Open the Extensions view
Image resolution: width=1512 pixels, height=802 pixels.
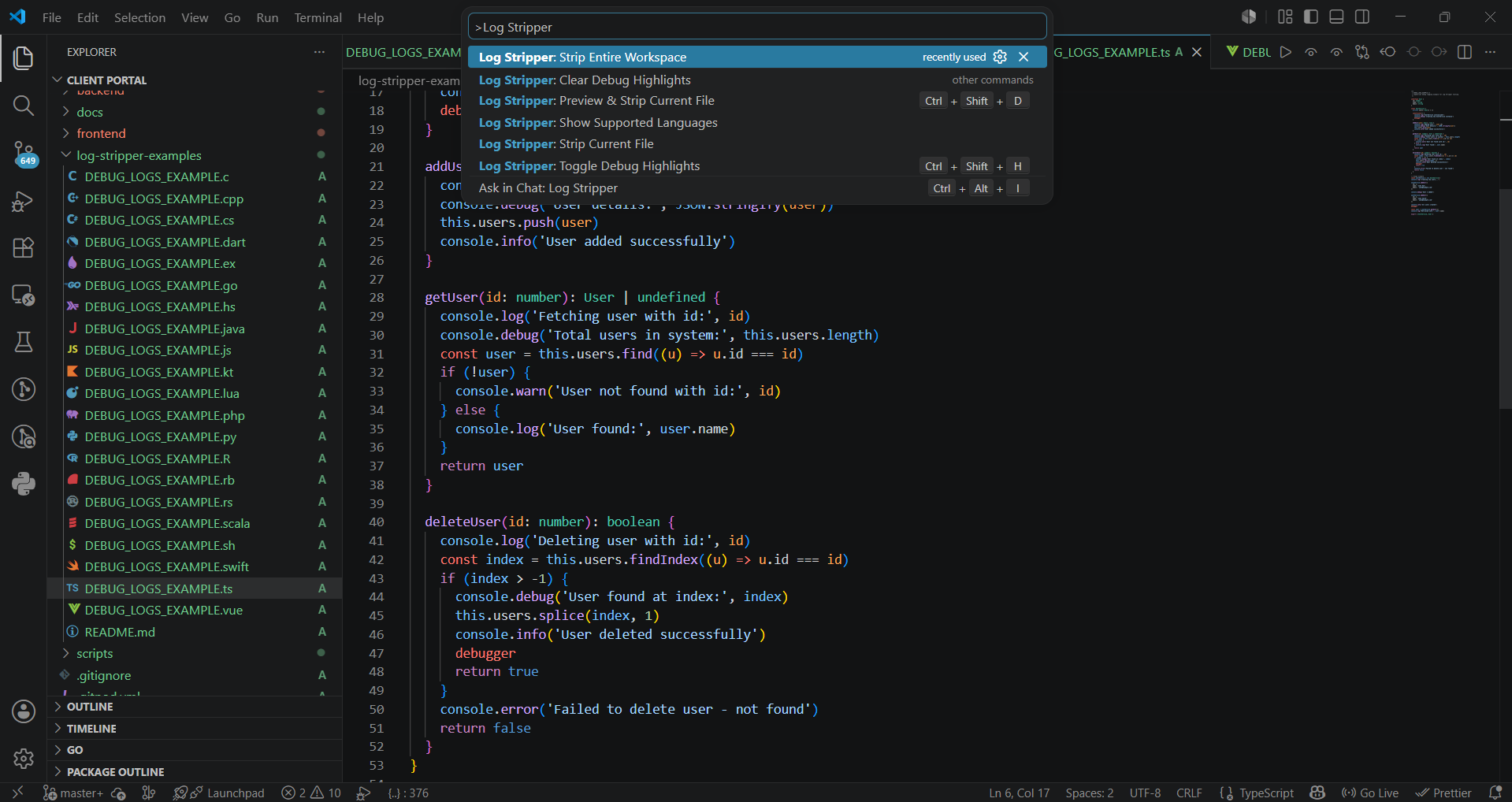24,248
